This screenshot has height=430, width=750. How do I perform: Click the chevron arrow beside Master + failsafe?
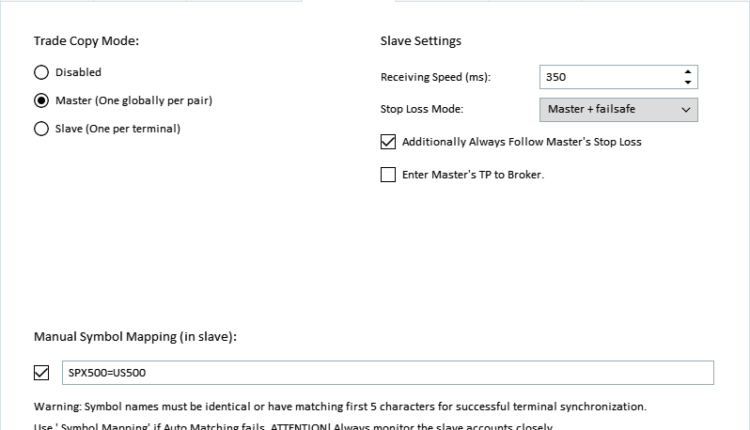685,109
